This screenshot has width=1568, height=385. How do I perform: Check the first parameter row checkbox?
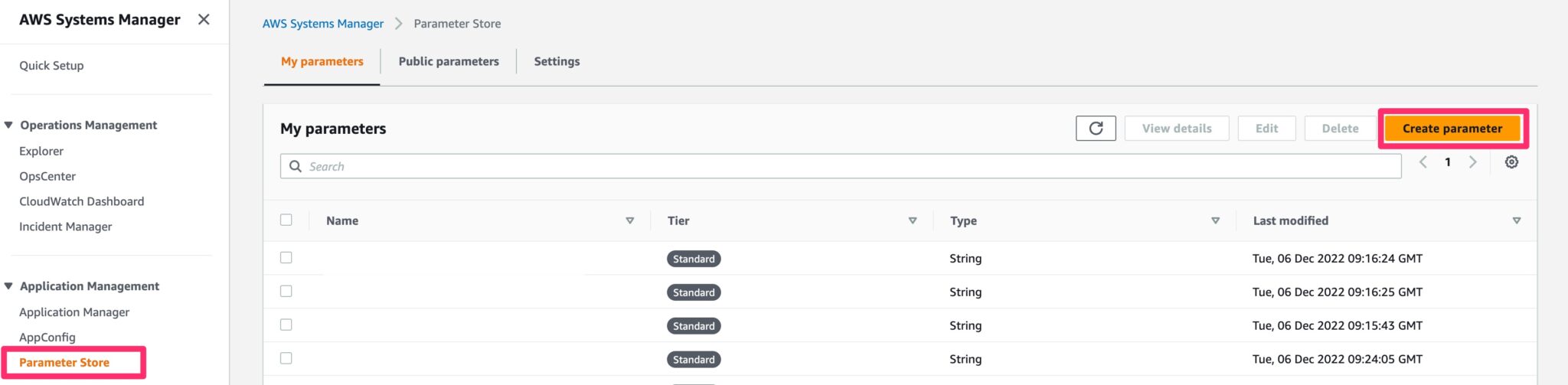(286, 258)
